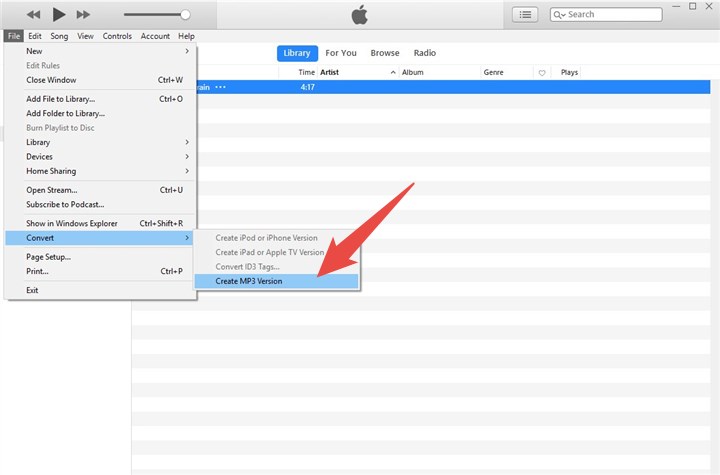Sort by Album column header

pyautogui.click(x=413, y=73)
